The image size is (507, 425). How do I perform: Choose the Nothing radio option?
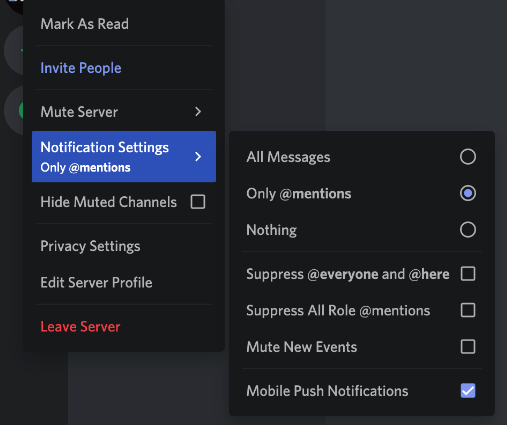coord(468,230)
